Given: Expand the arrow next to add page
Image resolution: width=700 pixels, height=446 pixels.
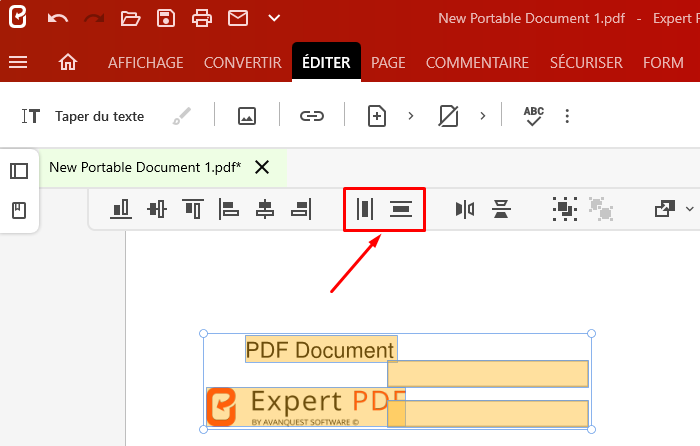Looking at the screenshot, I should coord(411,116).
